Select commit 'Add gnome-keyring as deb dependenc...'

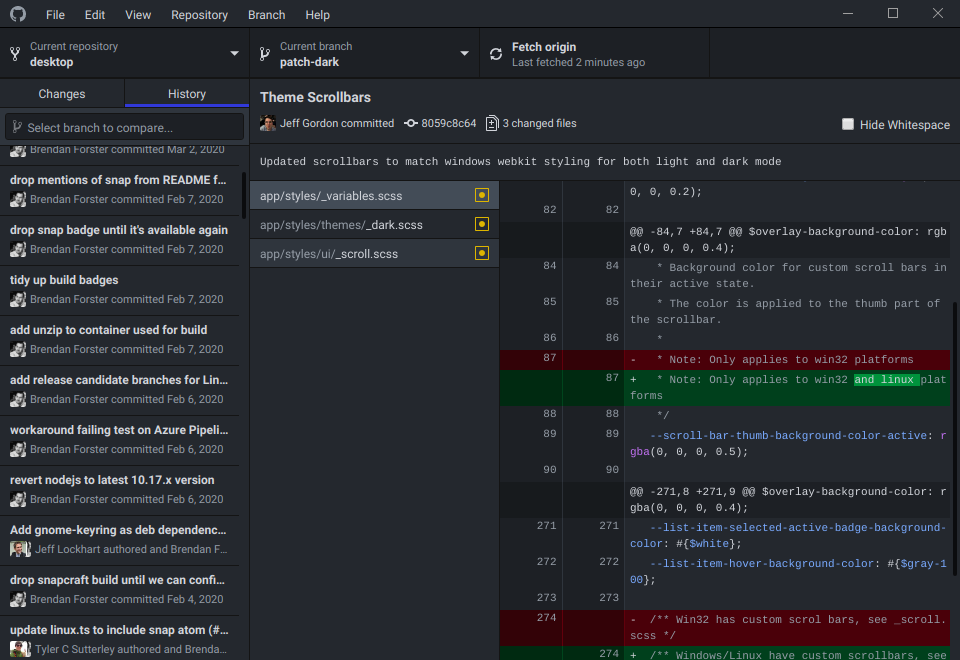119,540
